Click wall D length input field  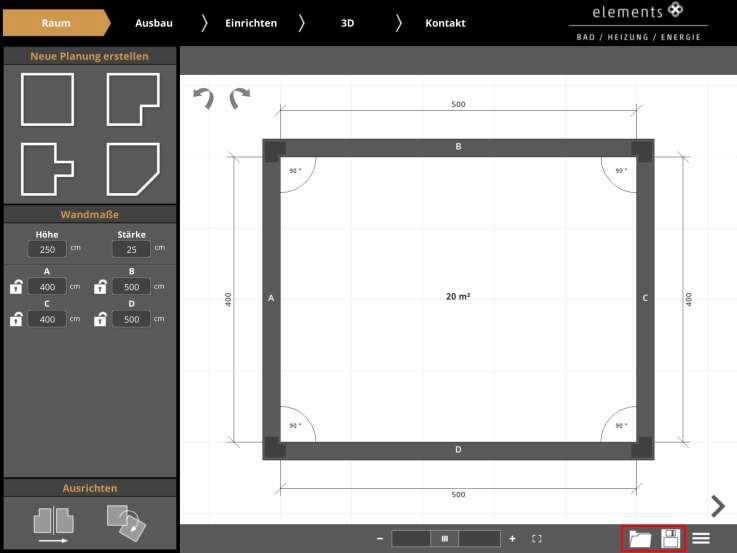click(x=131, y=319)
